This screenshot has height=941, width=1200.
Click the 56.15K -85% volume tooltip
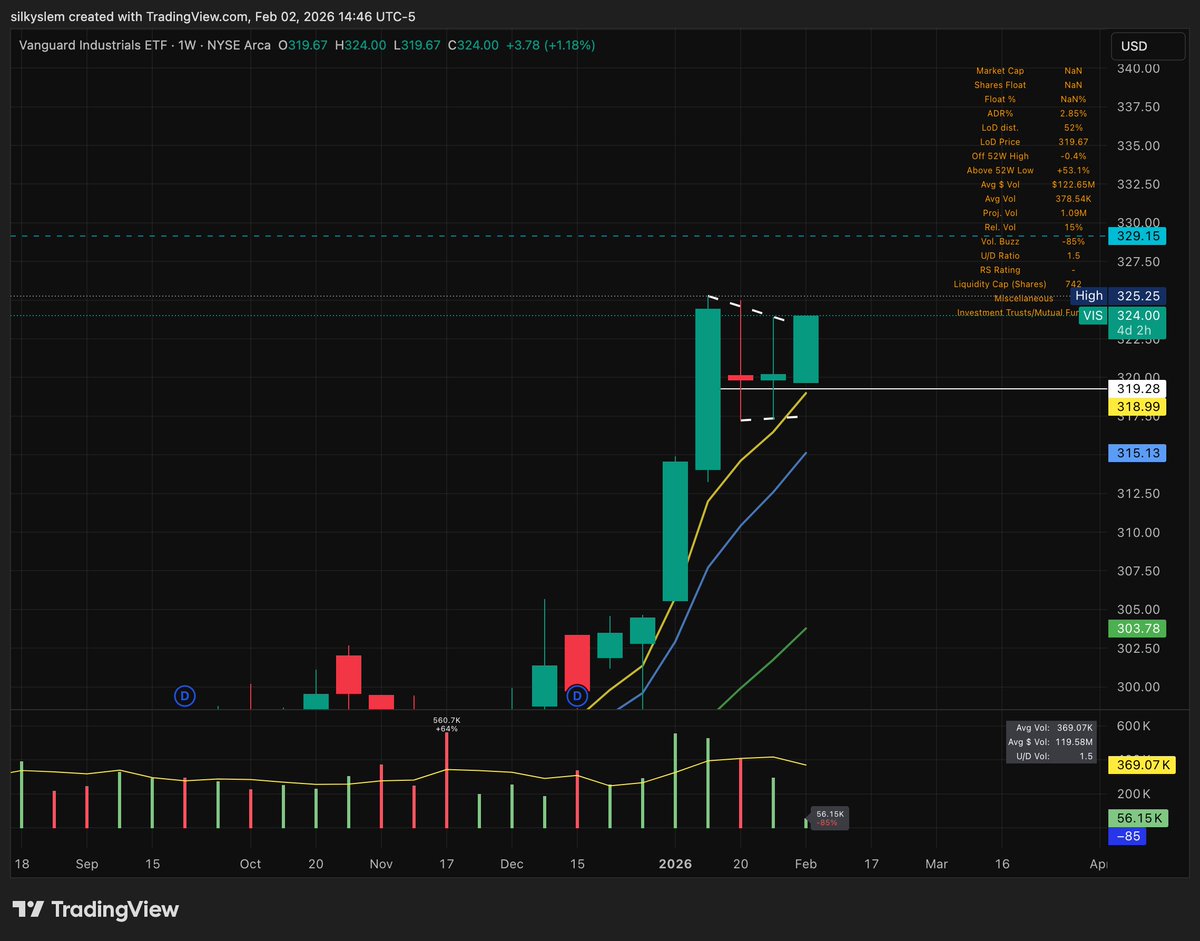click(830, 817)
